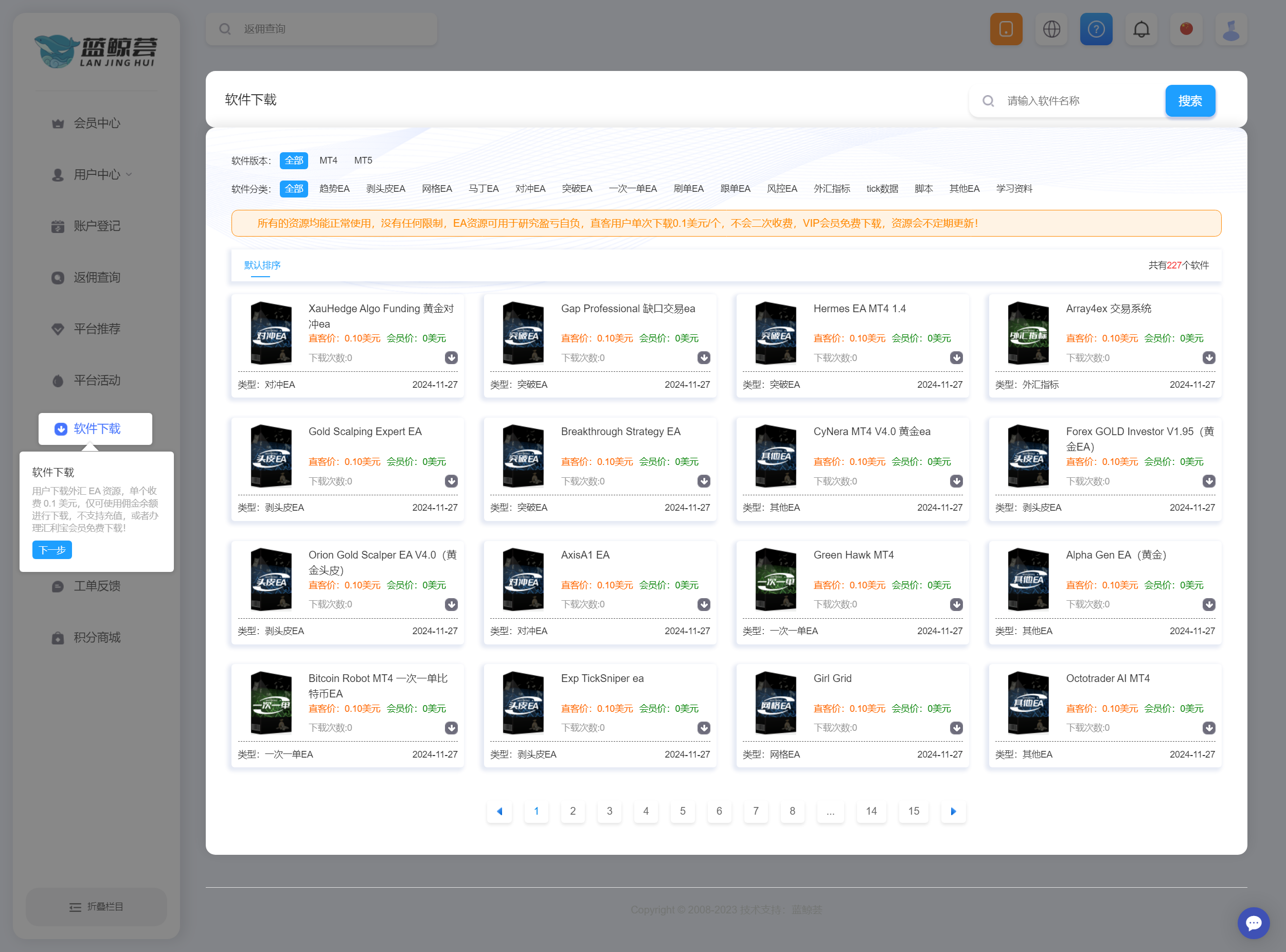Select MT5 software version filter
This screenshot has width=1286, height=952.
[363, 160]
